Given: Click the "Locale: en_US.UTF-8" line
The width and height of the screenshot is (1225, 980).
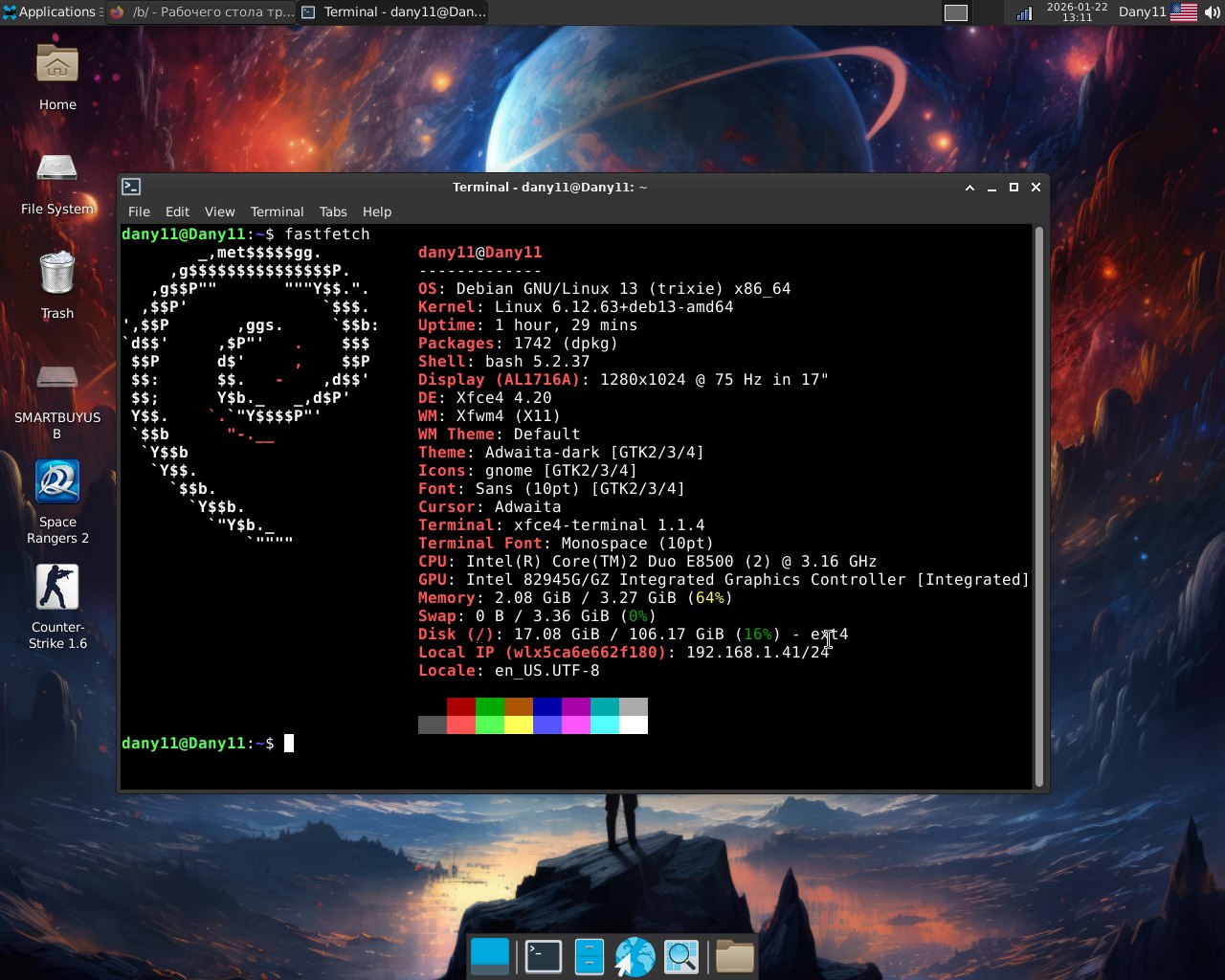Looking at the screenshot, I should point(509,671).
